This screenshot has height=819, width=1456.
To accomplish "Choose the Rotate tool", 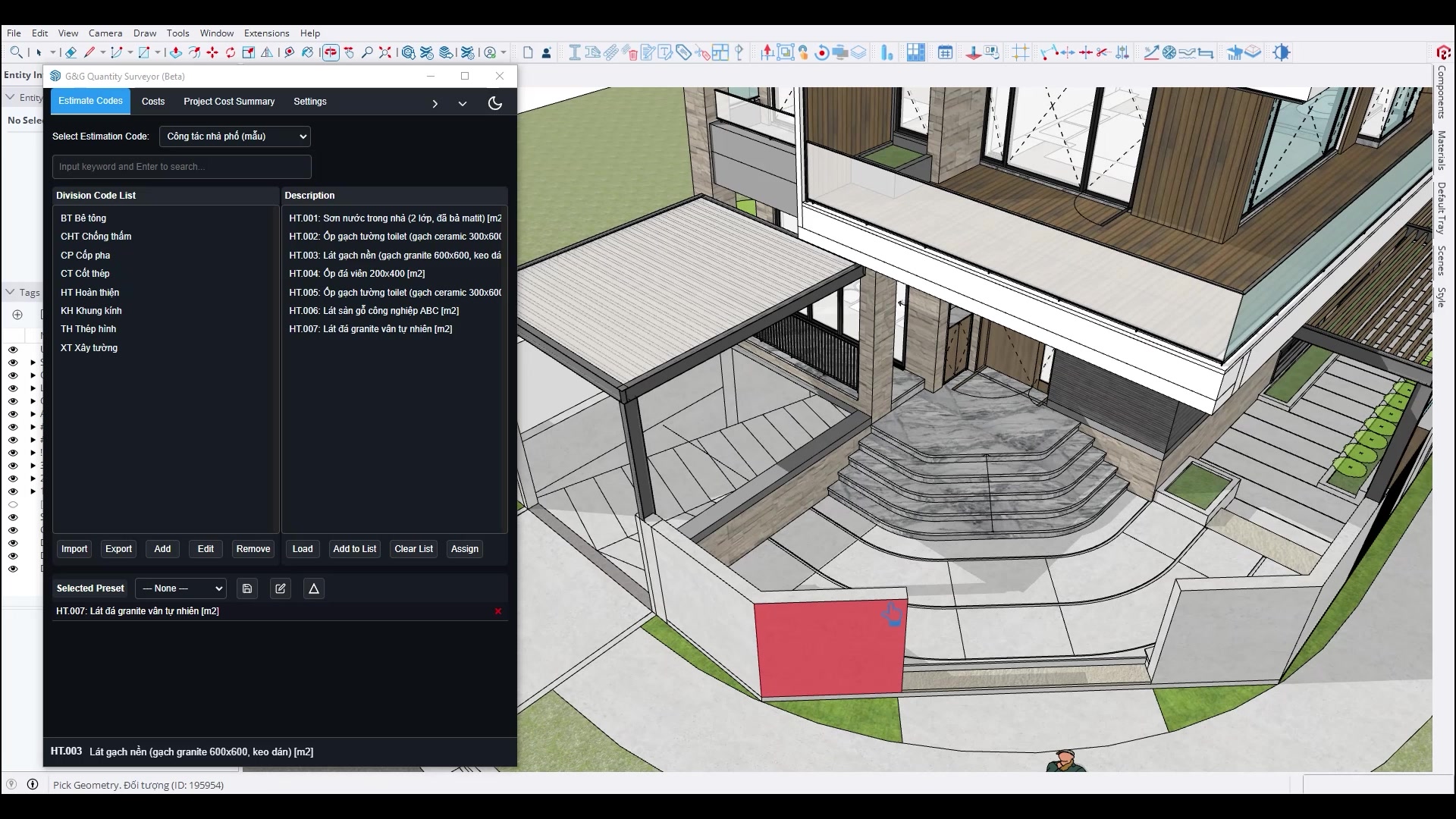I will [x=231, y=52].
